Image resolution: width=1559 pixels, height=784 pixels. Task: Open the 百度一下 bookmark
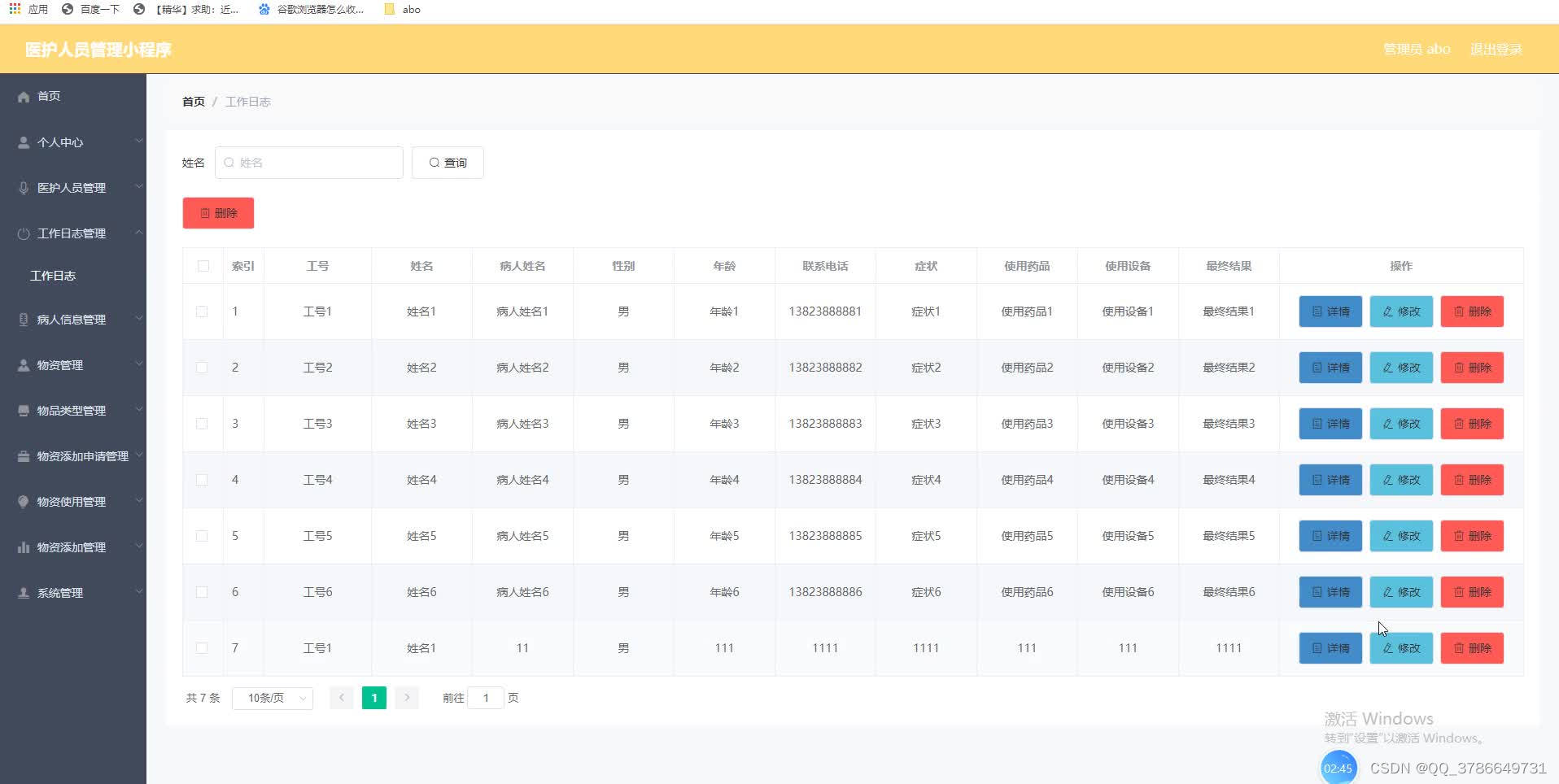90,9
